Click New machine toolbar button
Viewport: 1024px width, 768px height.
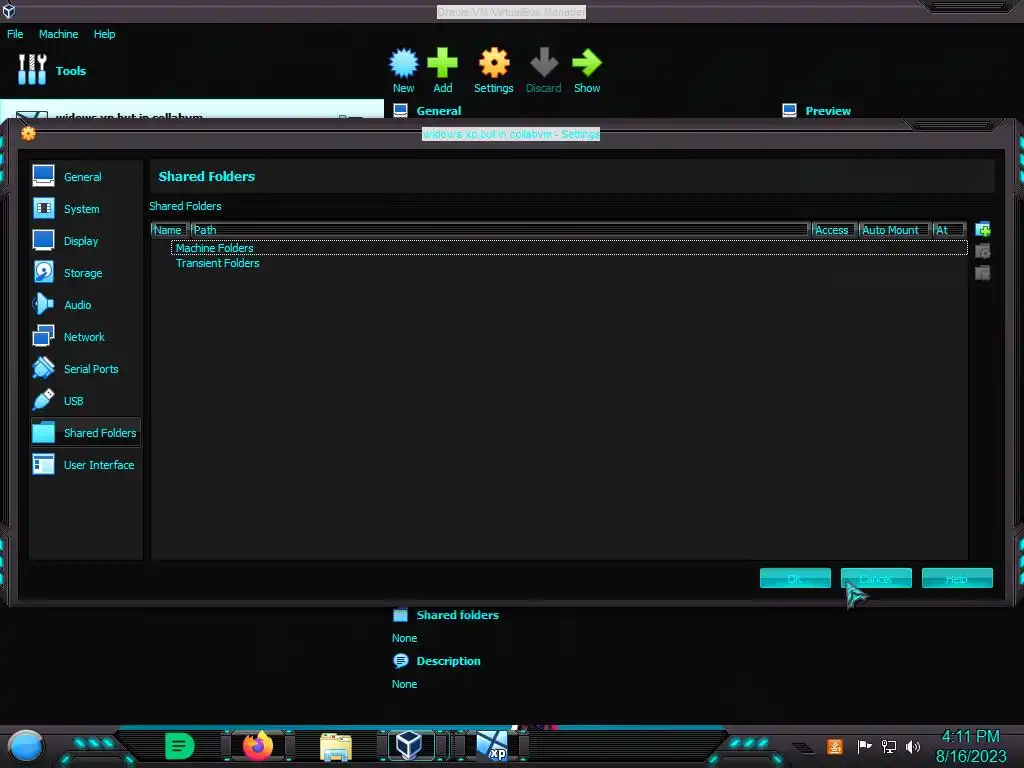pyautogui.click(x=403, y=71)
